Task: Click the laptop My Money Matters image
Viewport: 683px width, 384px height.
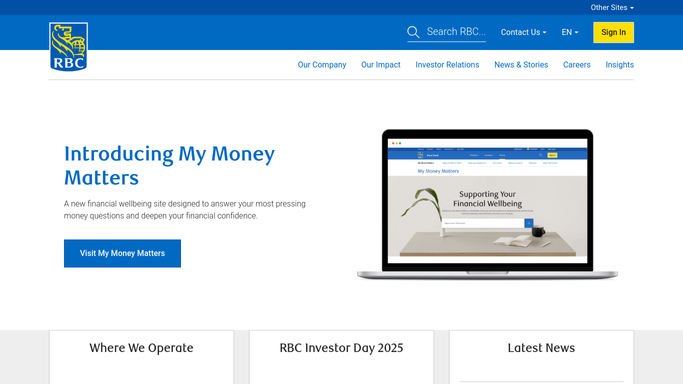Action: coord(487,204)
